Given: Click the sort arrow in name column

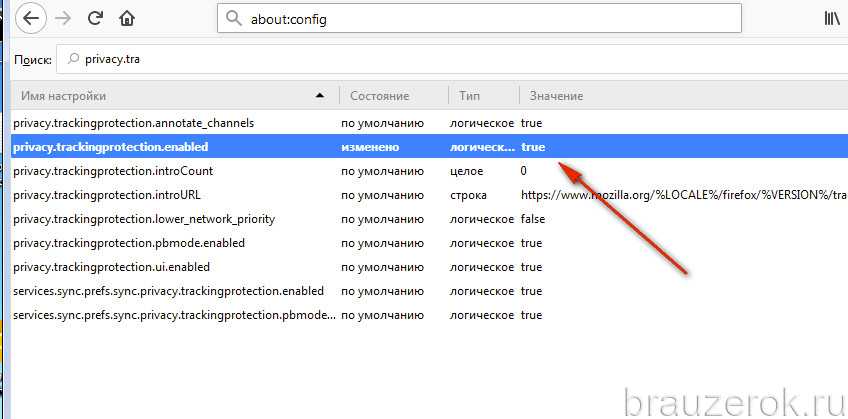Looking at the screenshot, I should point(320,96).
